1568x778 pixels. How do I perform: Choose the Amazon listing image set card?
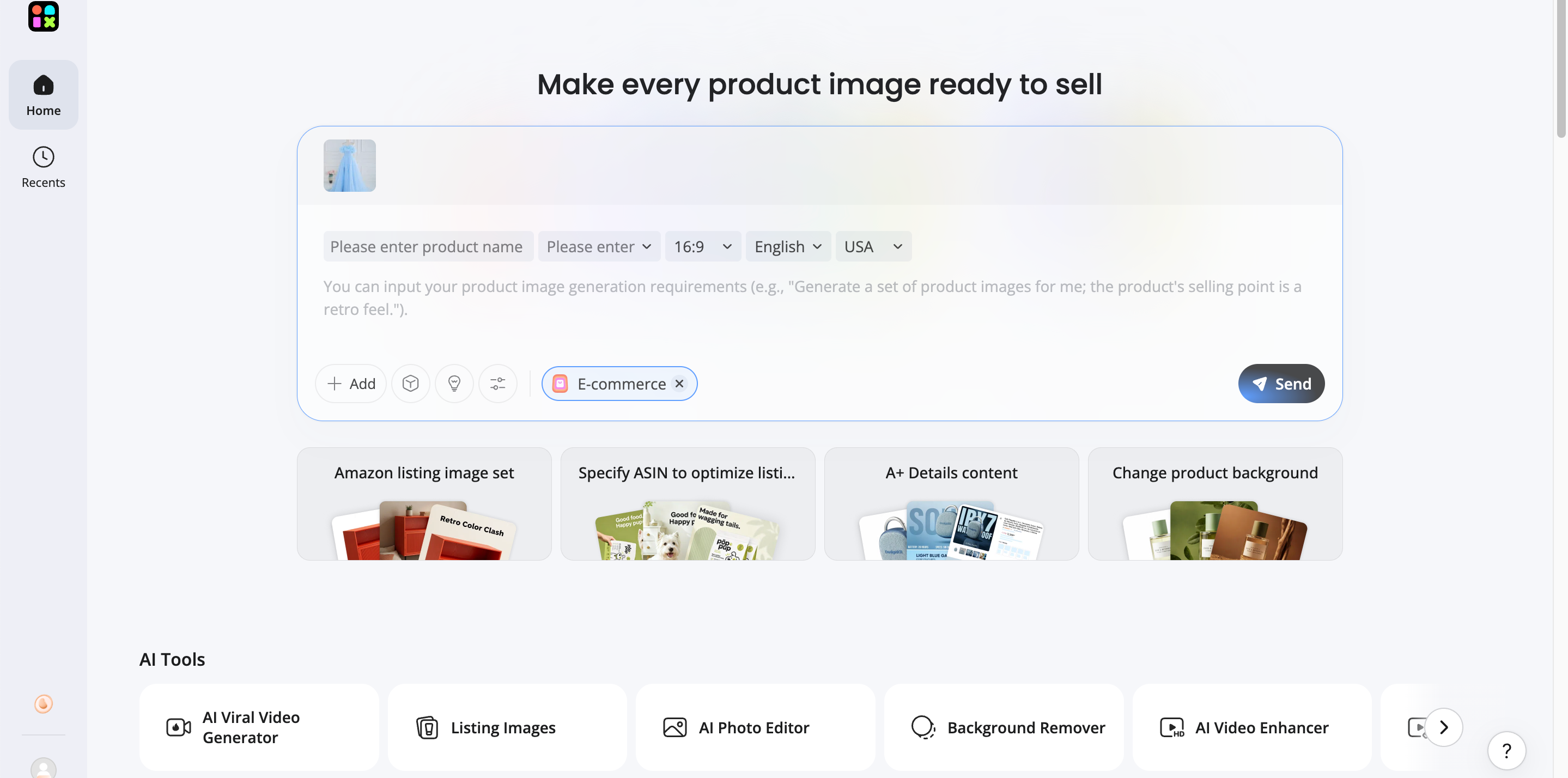[x=424, y=504]
